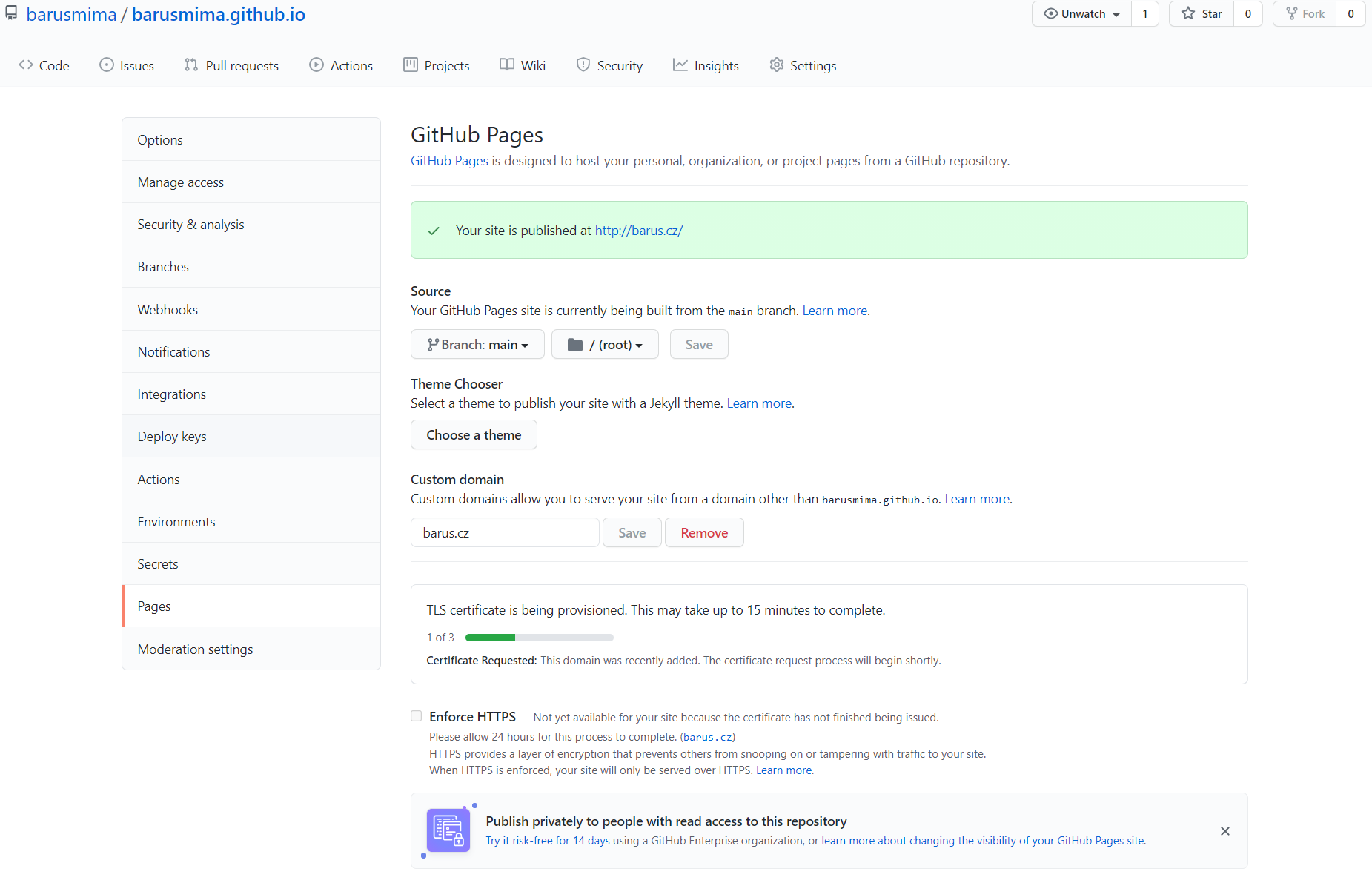
Task: Click the TLS certificate progress bar
Action: pos(539,637)
